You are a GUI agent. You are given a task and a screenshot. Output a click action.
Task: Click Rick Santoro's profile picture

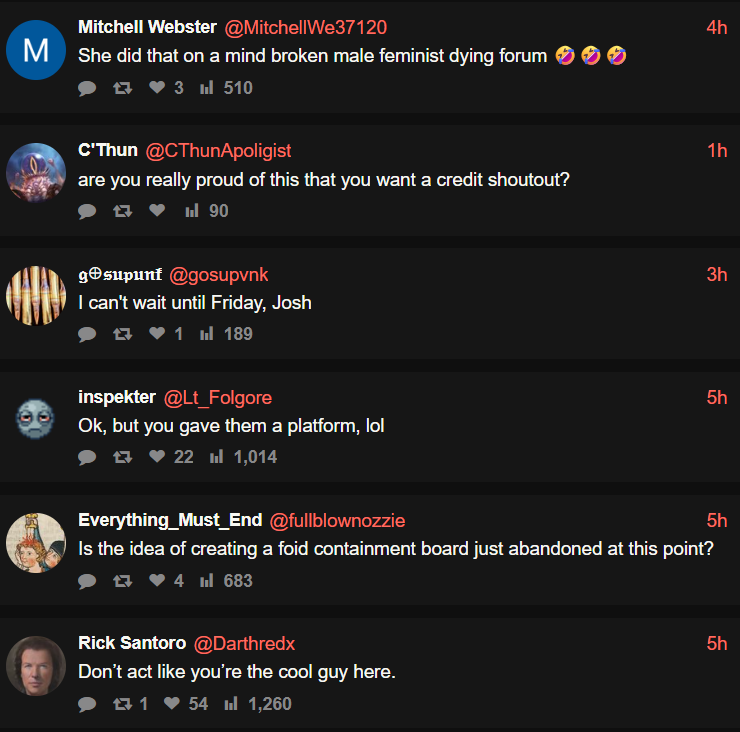point(36,665)
